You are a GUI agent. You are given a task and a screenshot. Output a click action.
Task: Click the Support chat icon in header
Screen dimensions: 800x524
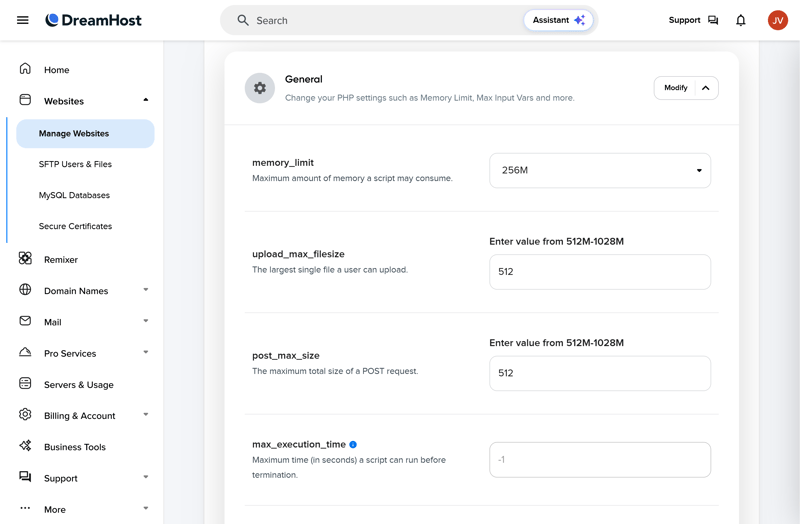[x=713, y=20]
